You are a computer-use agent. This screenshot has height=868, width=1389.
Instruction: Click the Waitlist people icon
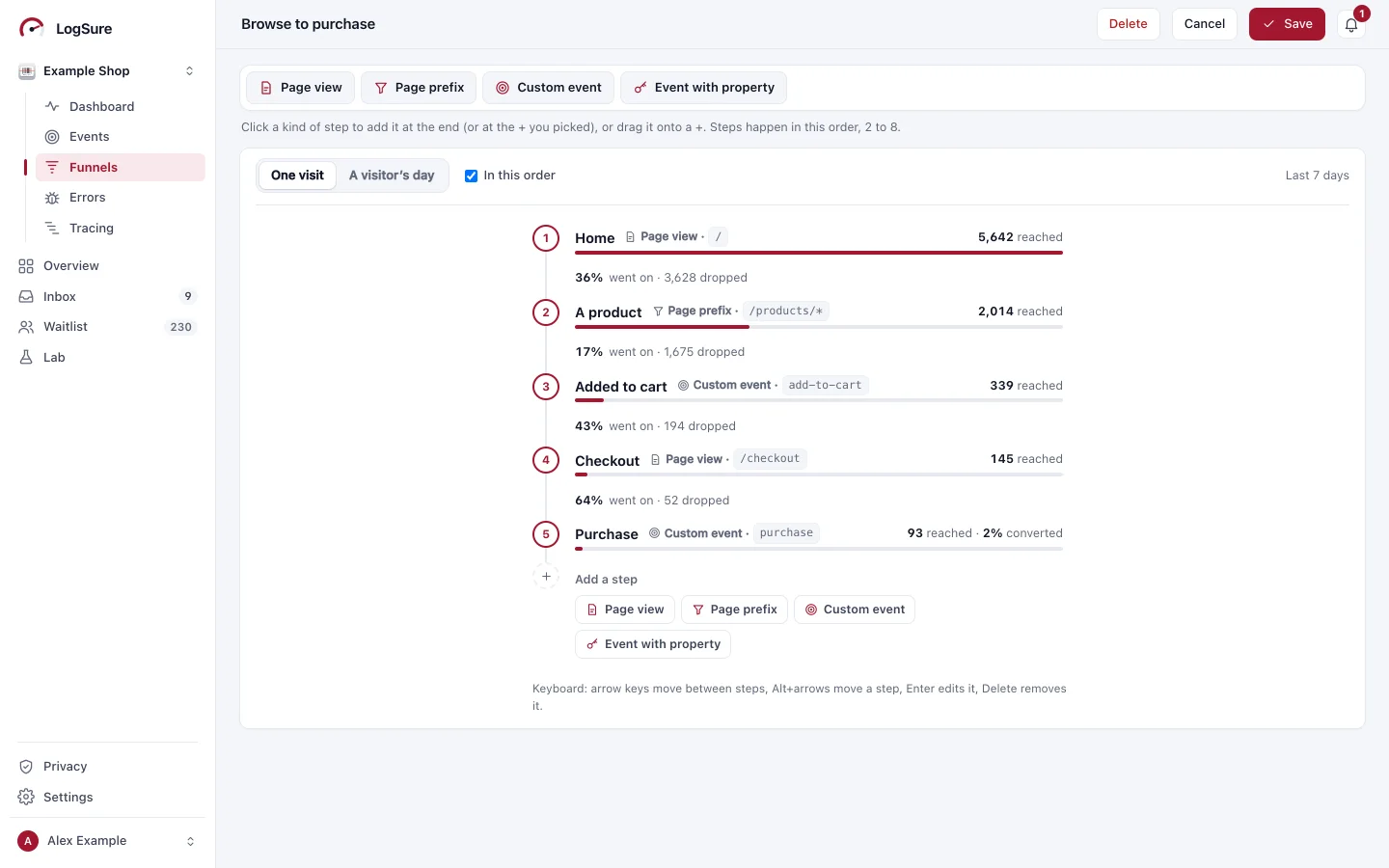point(26,327)
